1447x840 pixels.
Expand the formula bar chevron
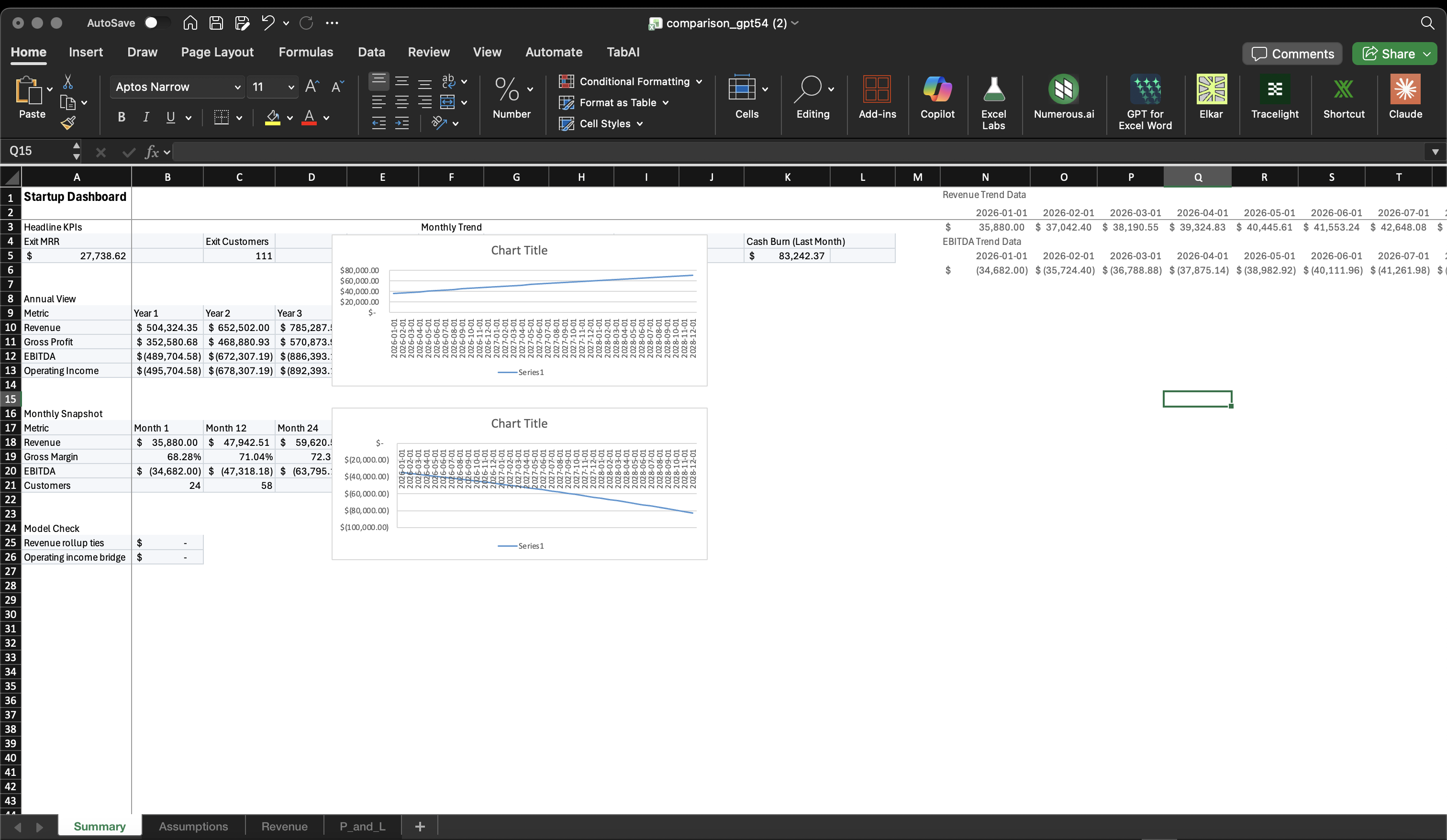[1435, 152]
